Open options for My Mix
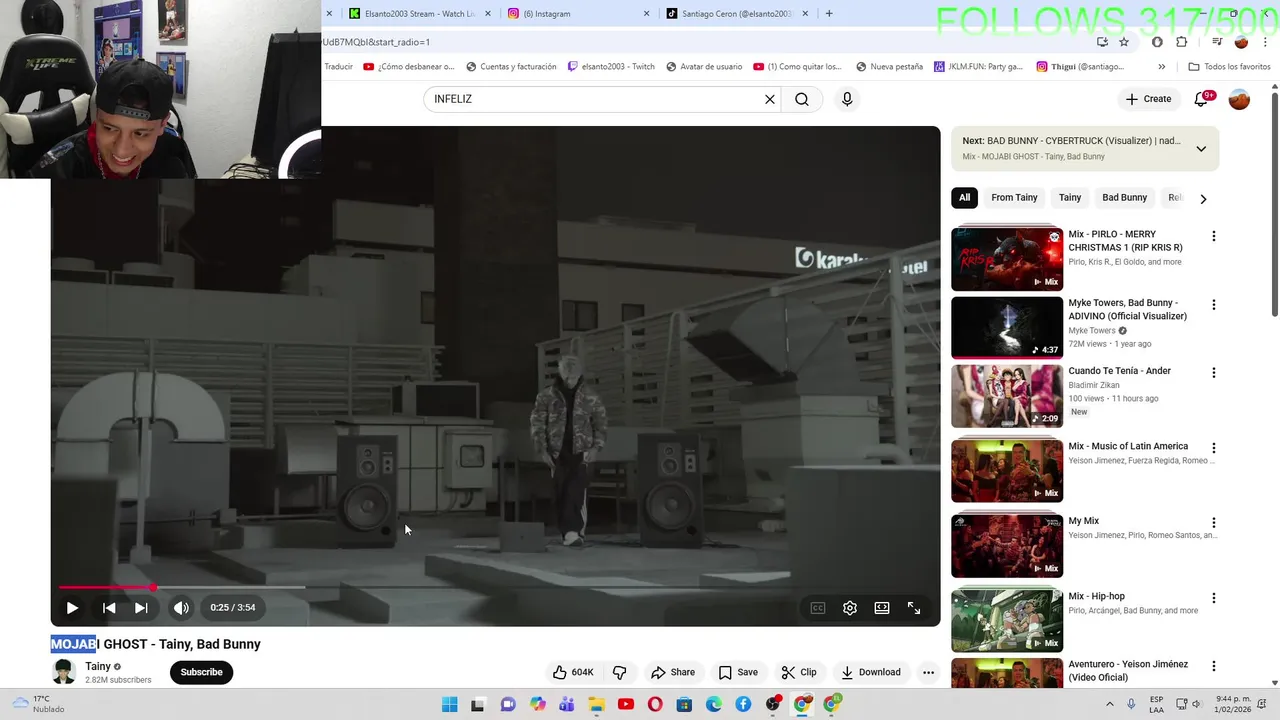1280x720 pixels. pos(1214,522)
